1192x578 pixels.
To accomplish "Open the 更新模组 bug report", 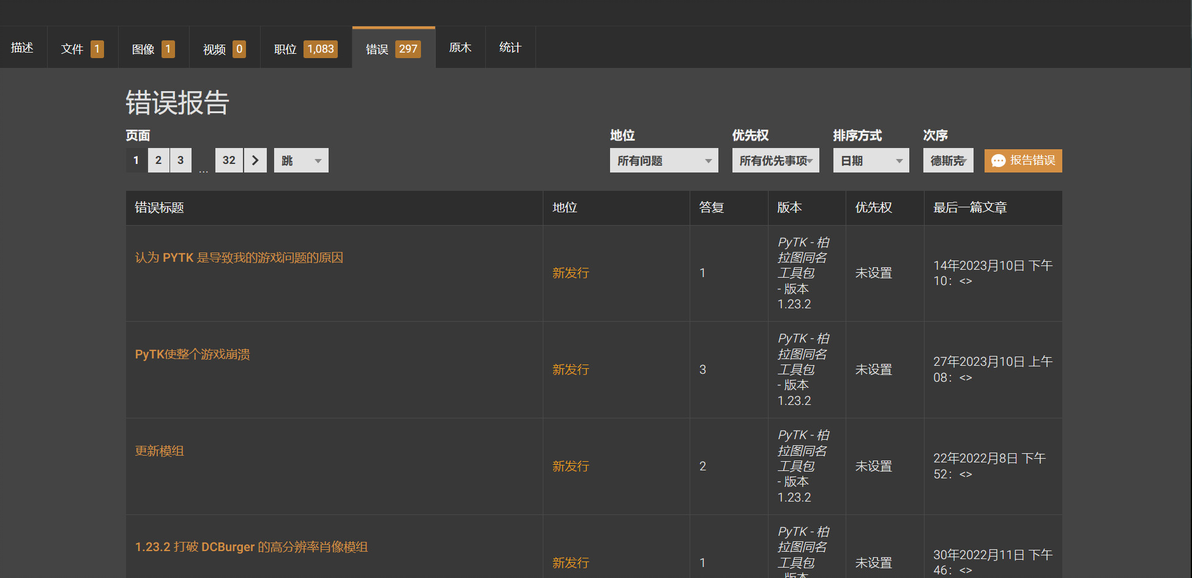I will [x=160, y=451].
